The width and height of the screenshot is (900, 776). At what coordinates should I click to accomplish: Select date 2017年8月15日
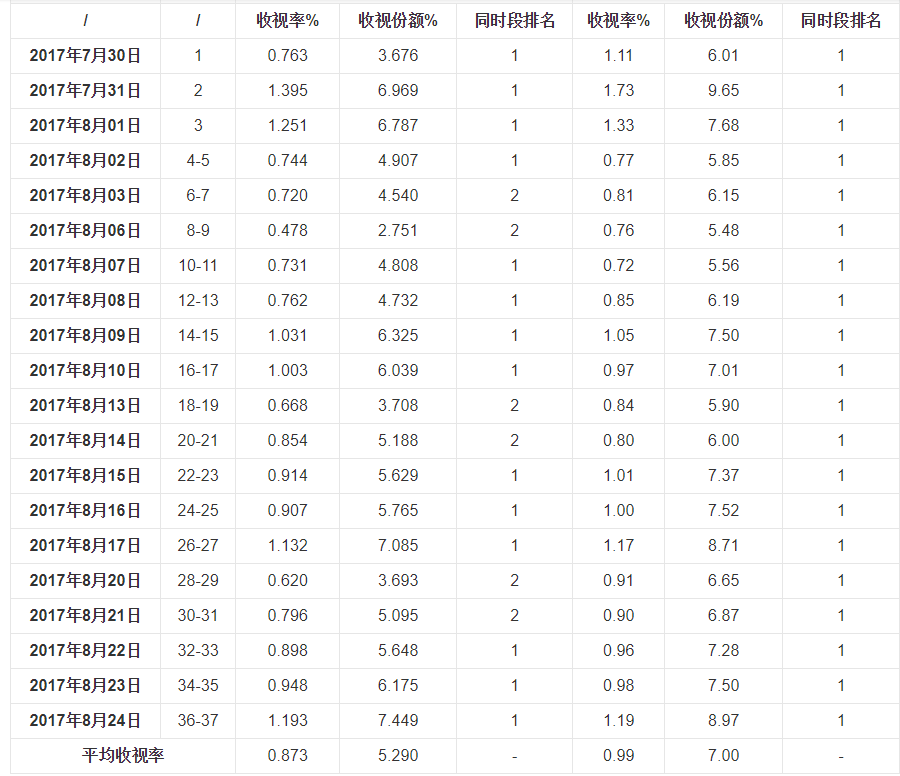(85, 476)
